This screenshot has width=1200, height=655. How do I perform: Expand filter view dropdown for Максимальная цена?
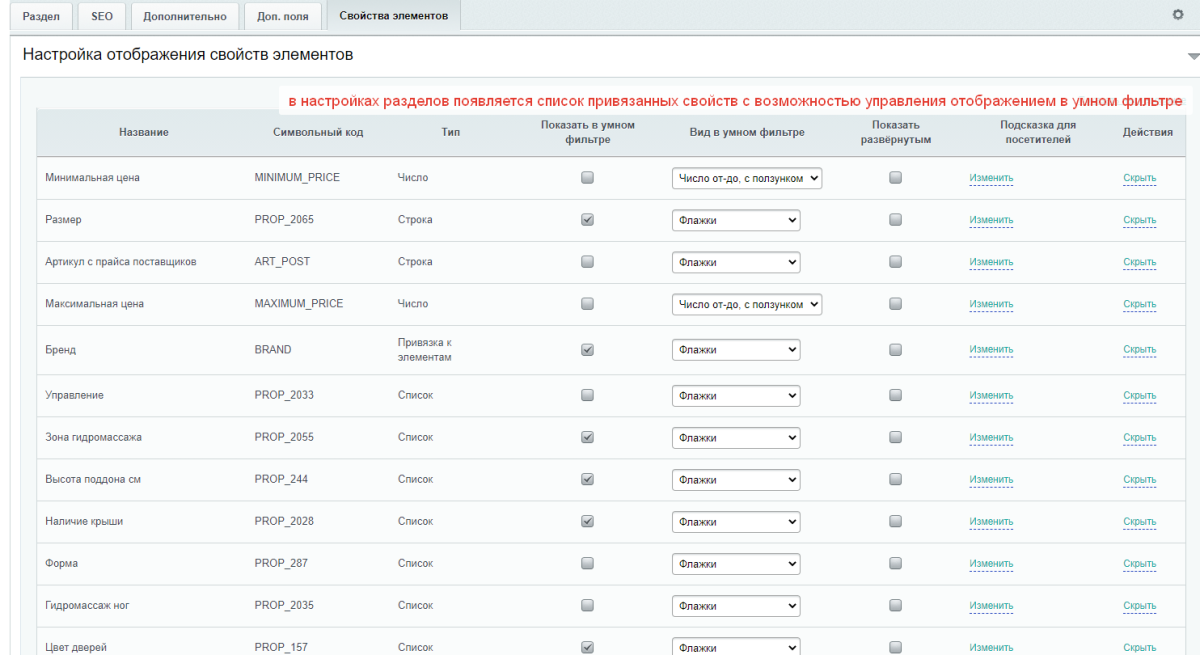tap(746, 304)
